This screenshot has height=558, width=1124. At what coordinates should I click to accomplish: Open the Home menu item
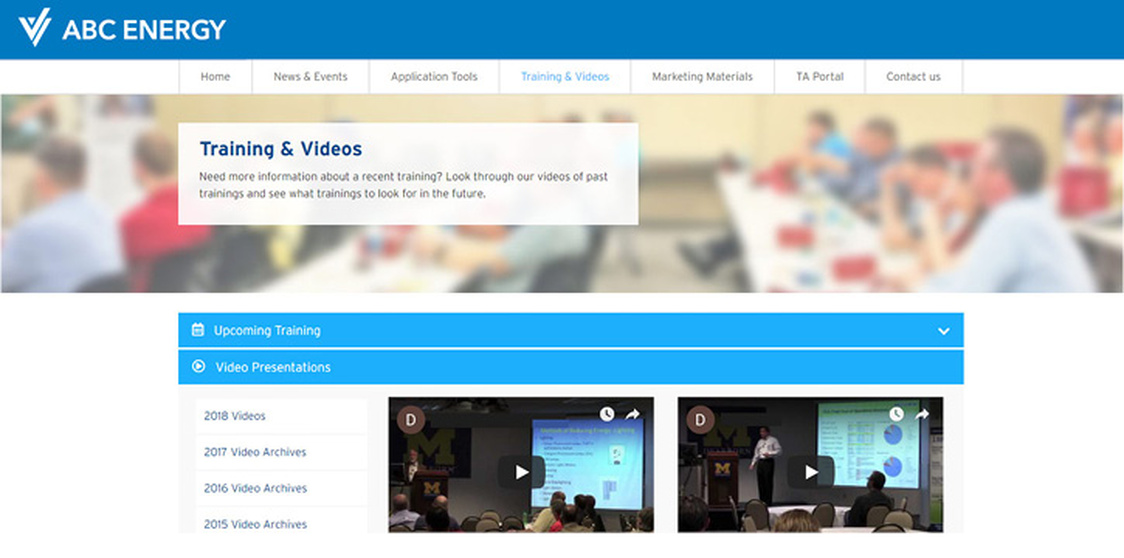(x=215, y=77)
